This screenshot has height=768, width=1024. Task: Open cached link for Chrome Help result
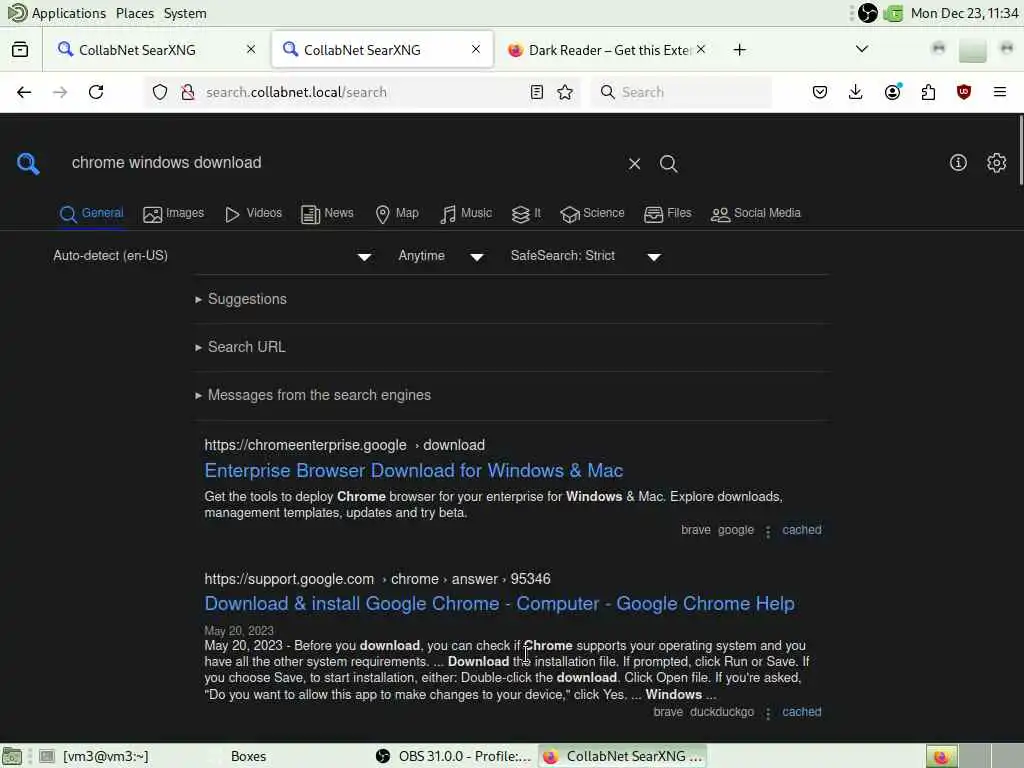point(802,712)
